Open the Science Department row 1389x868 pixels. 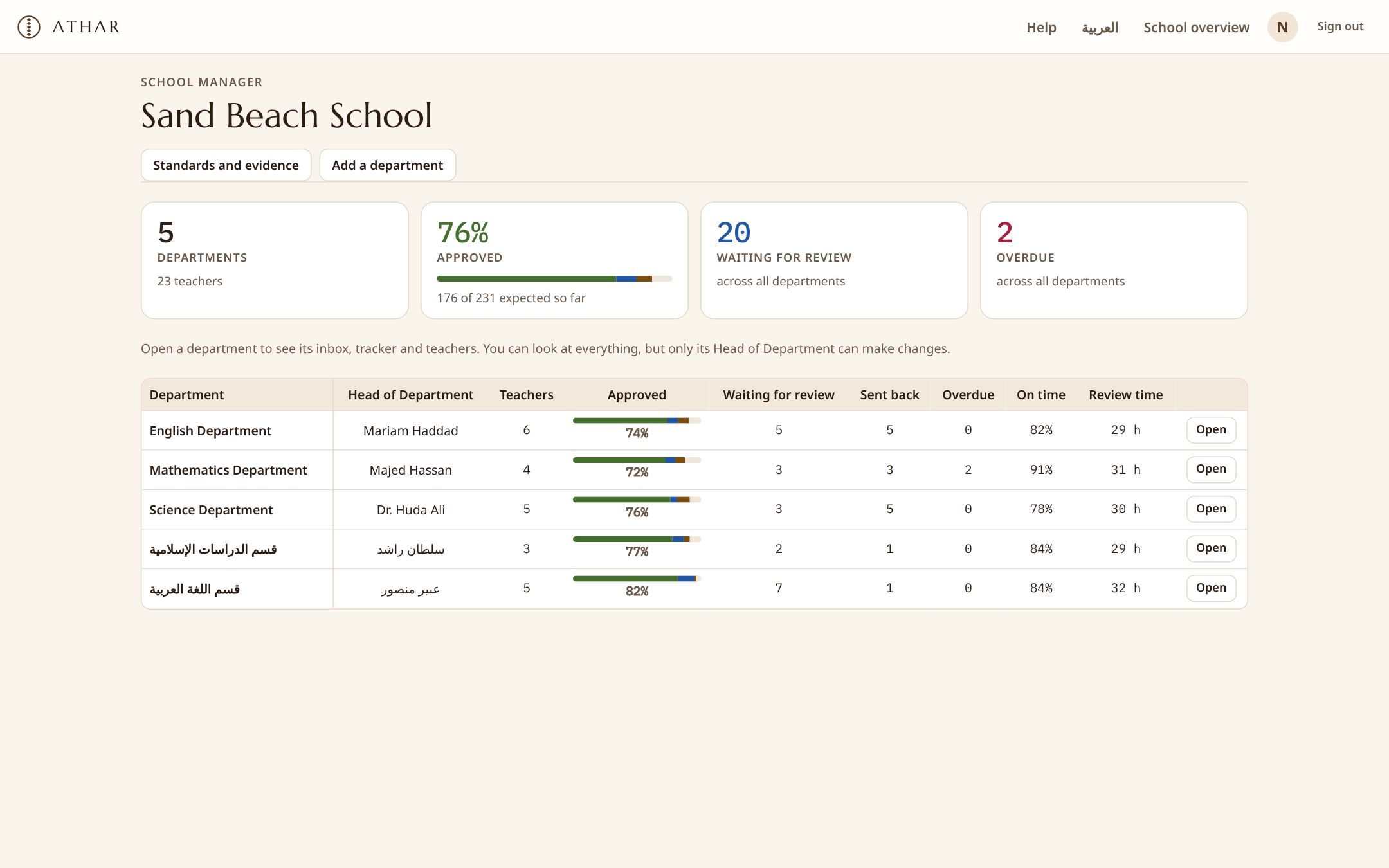click(1211, 509)
